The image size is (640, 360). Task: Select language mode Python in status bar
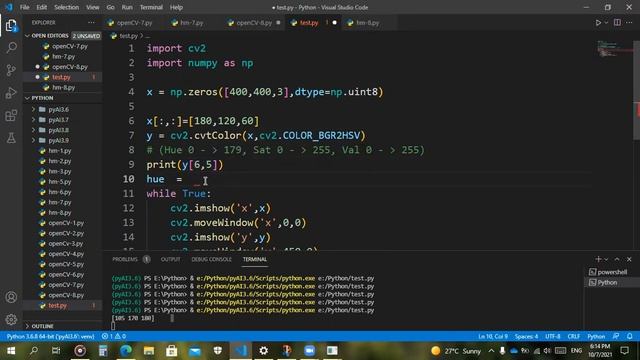tap(596, 336)
